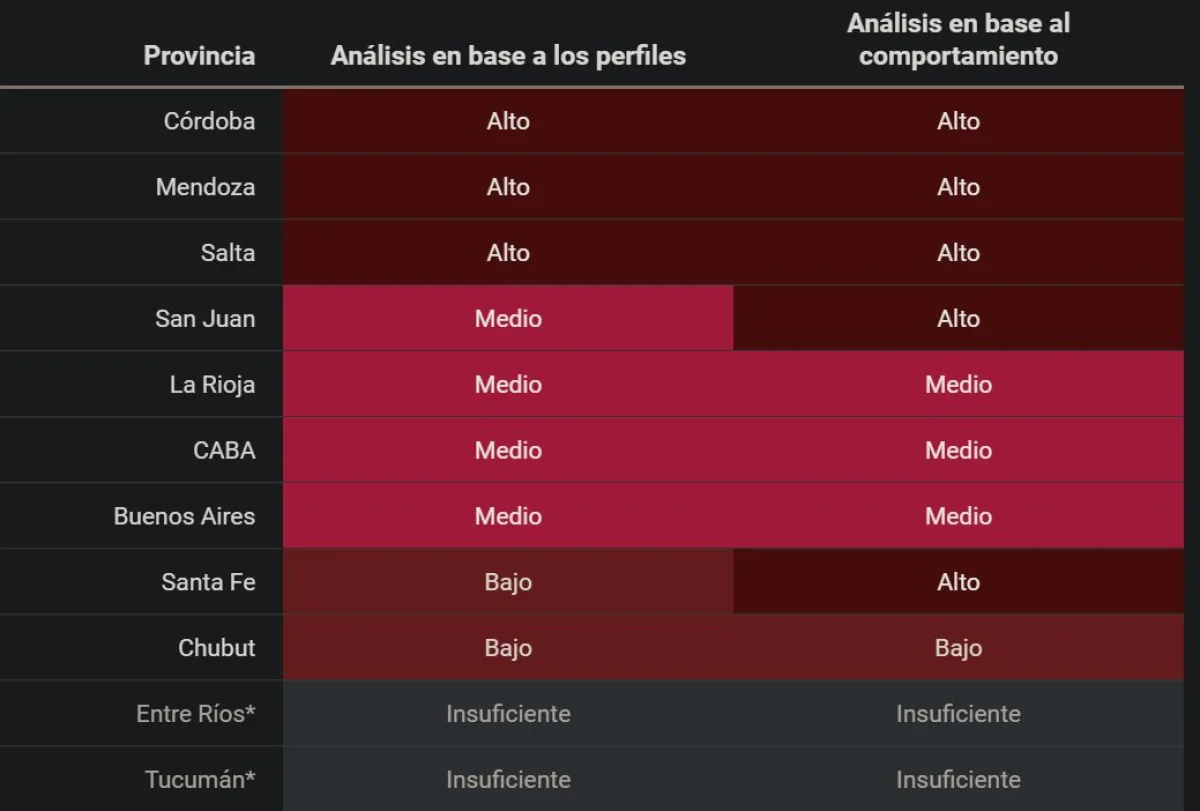Viewport: 1200px width, 811px height.
Task: Click CABA's Medio behavior cell
Action: point(958,450)
